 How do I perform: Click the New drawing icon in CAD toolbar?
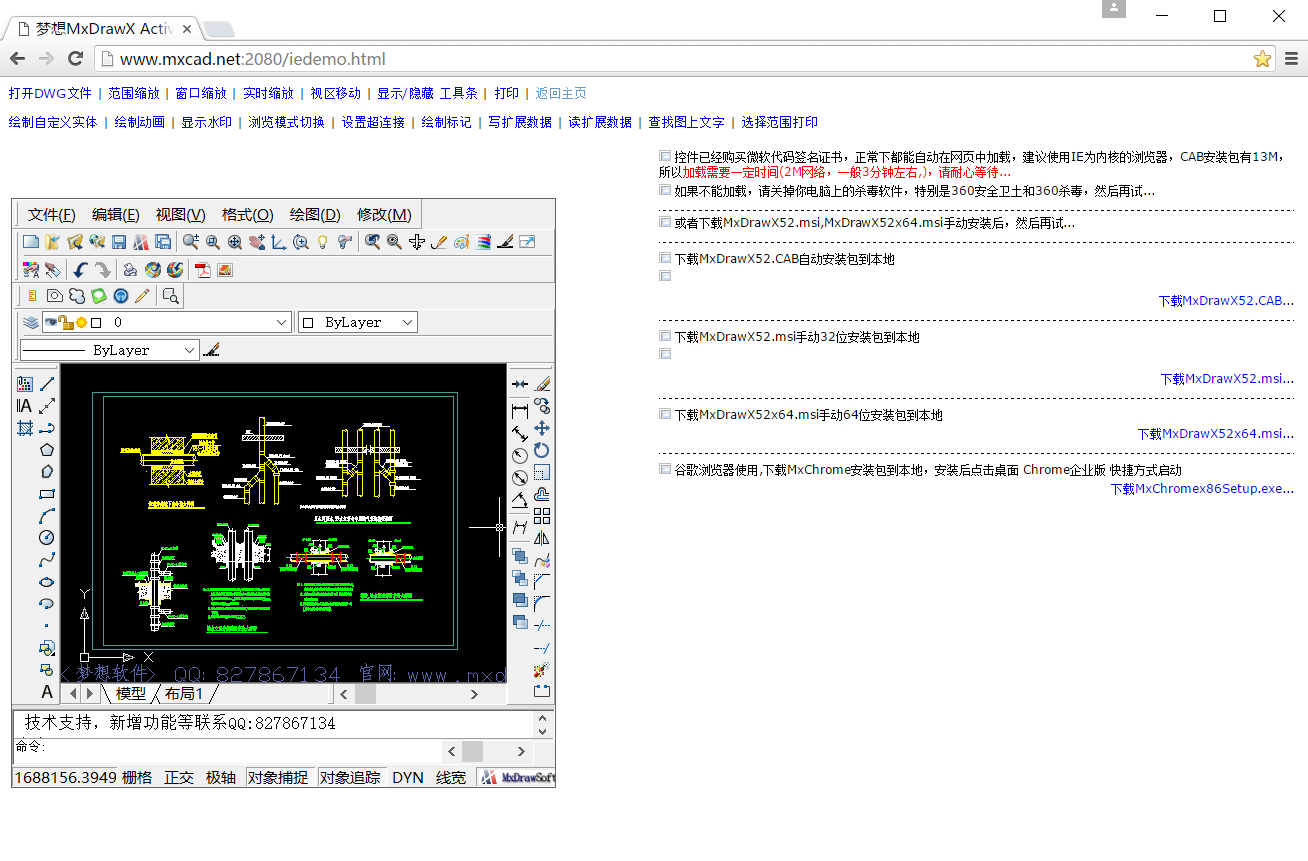point(31,242)
